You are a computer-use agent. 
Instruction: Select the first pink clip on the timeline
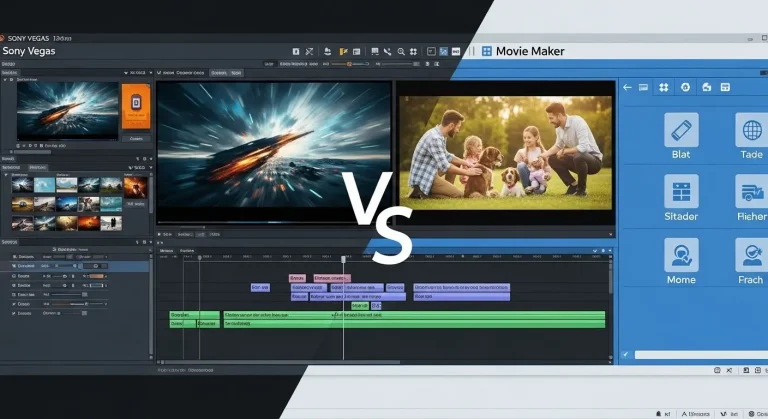(297, 278)
